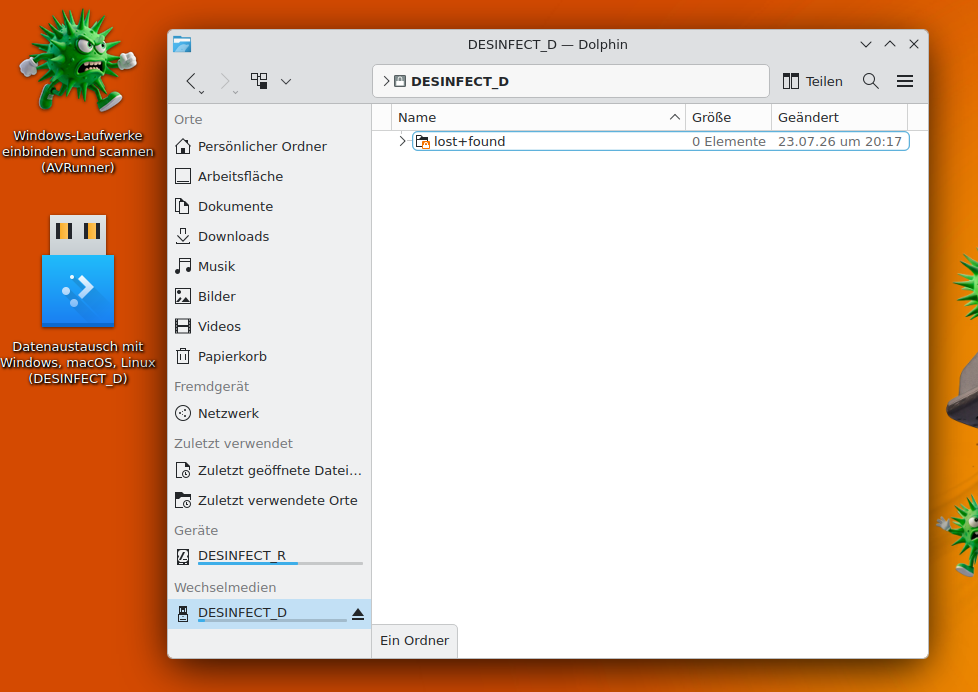Open forward-arrow history dropdown
Screen dimensions: 978x692
235,92
